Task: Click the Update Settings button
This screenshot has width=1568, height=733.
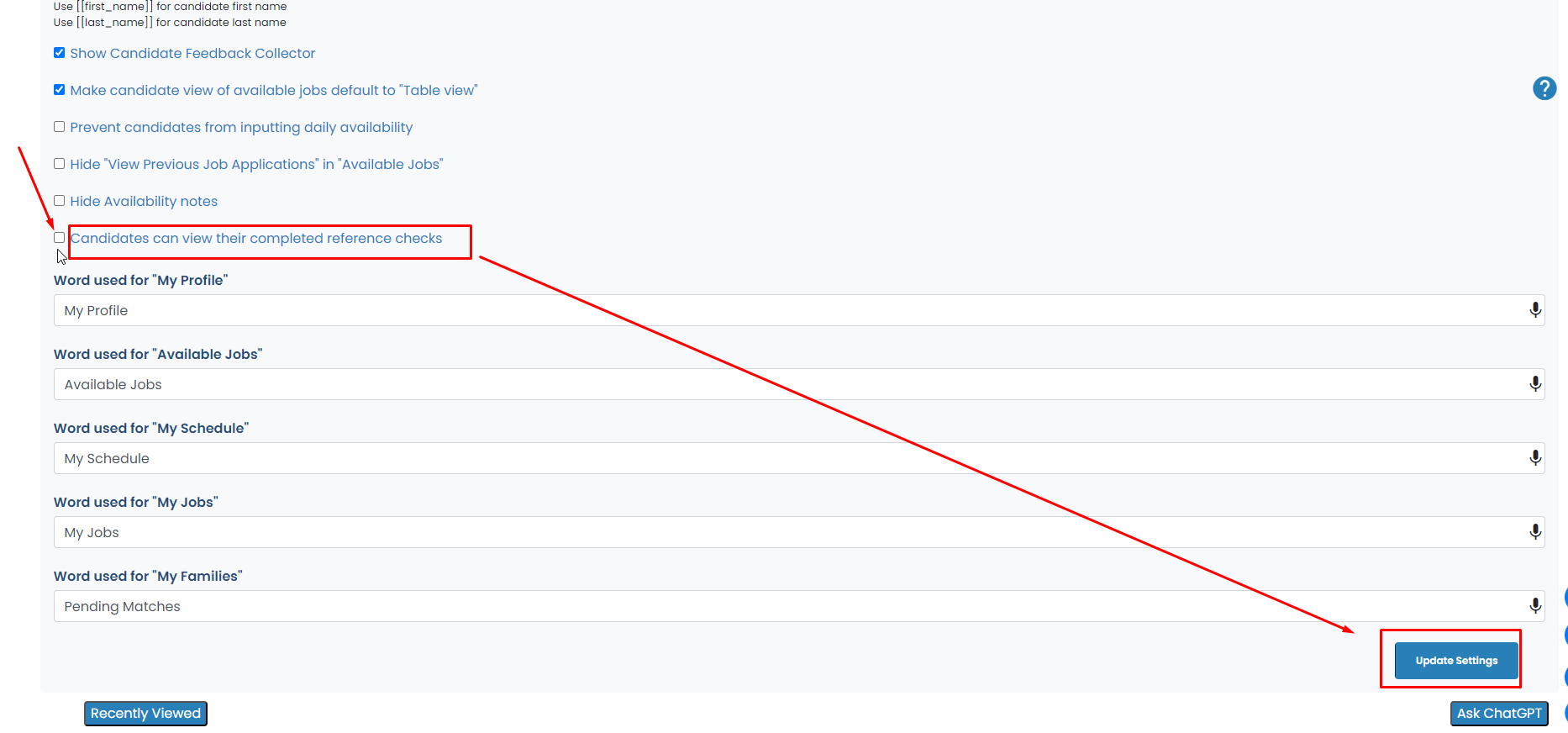Action: [x=1456, y=661]
